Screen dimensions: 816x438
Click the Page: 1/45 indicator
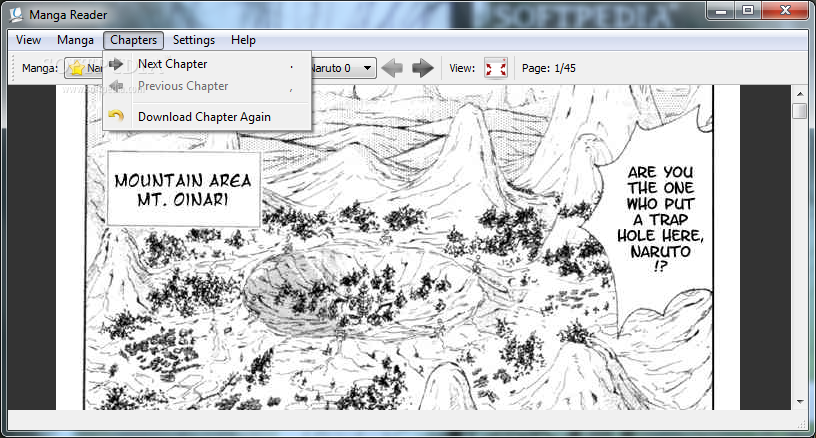pyautogui.click(x=549, y=68)
